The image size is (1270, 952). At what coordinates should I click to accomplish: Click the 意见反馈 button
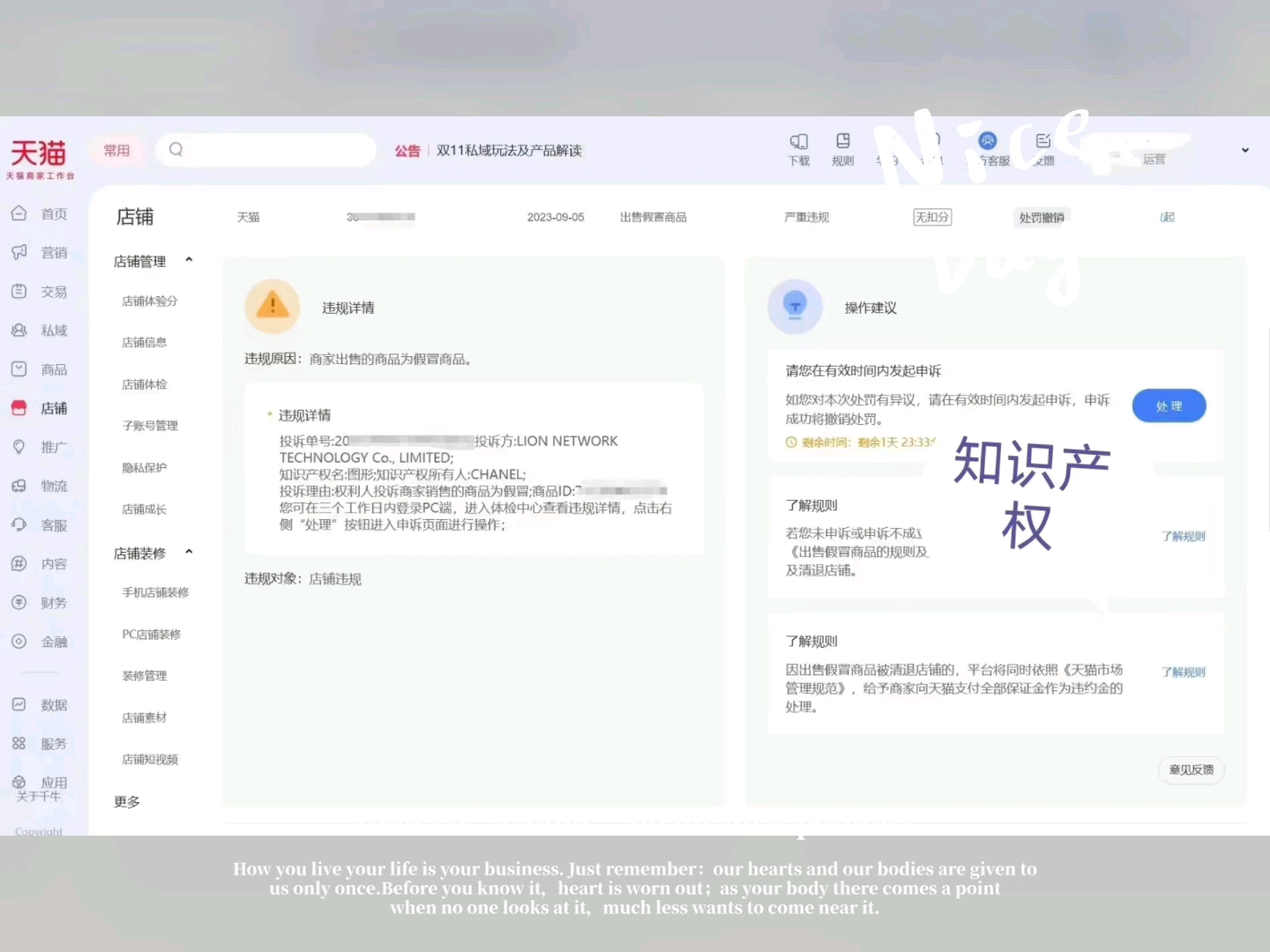(x=1191, y=770)
